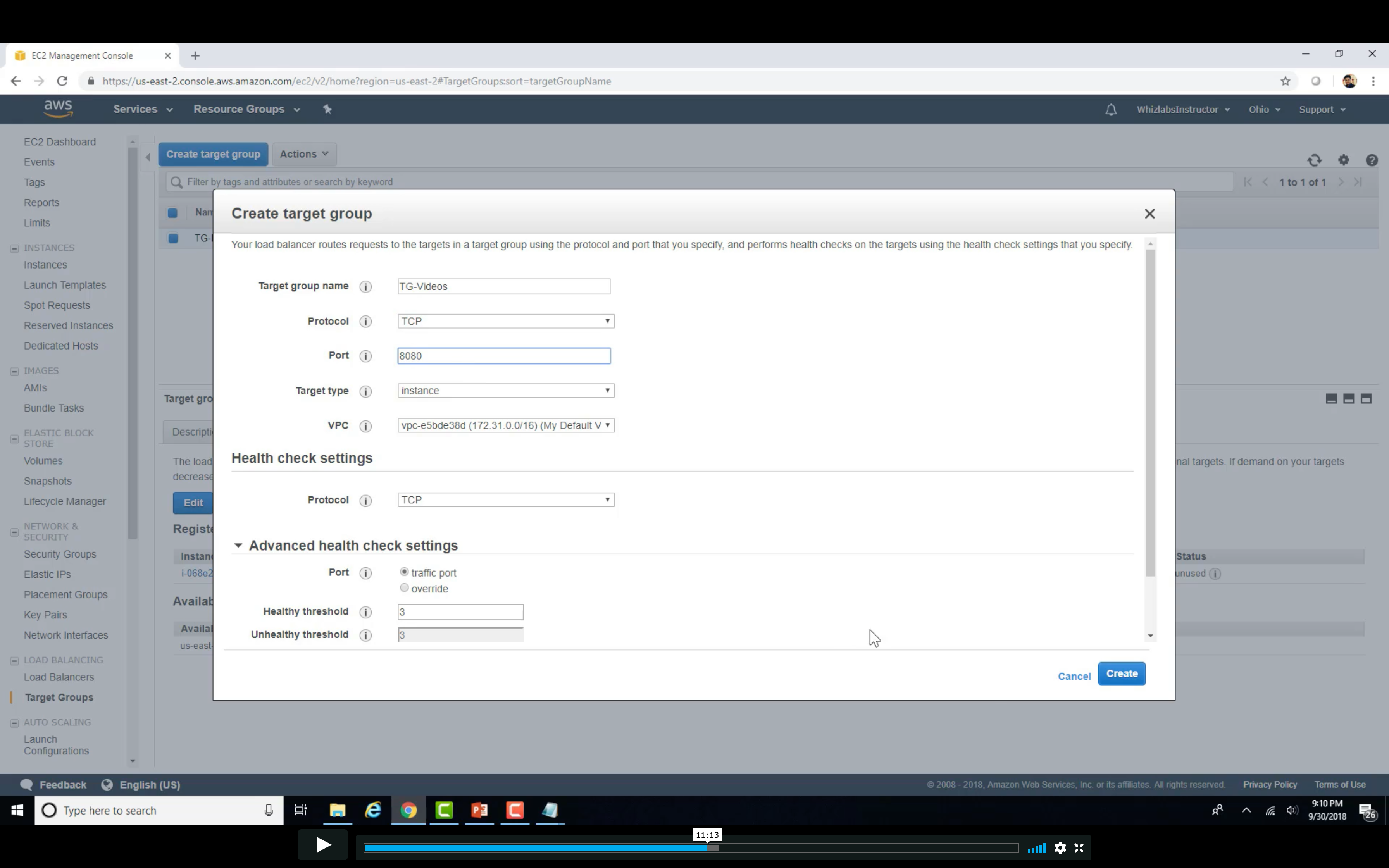Select the traffic port radio button
Image resolution: width=1389 pixels, height=868 pixels.
(x=404, y=572)
